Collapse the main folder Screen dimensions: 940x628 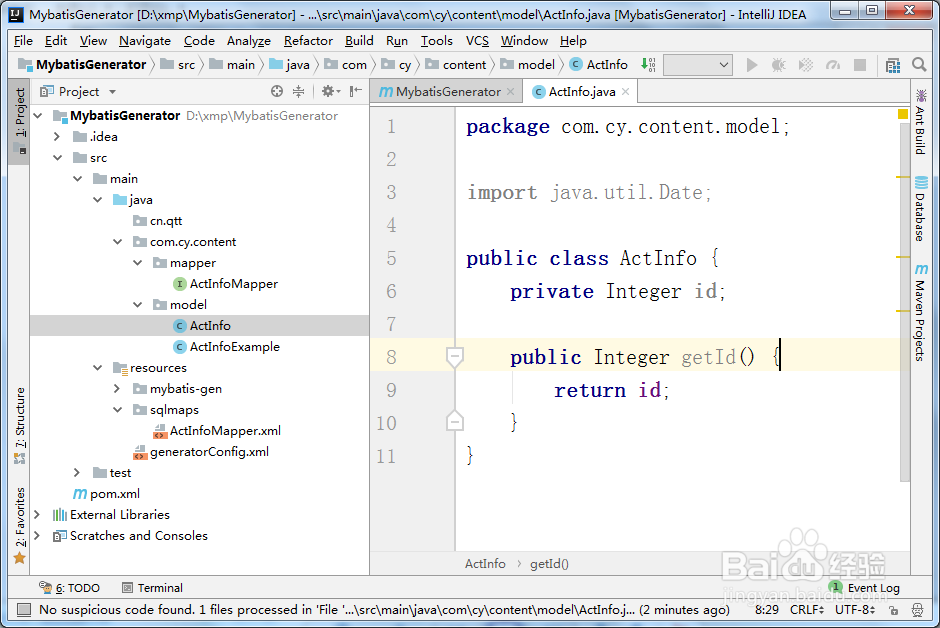click(x=78, y=179)
